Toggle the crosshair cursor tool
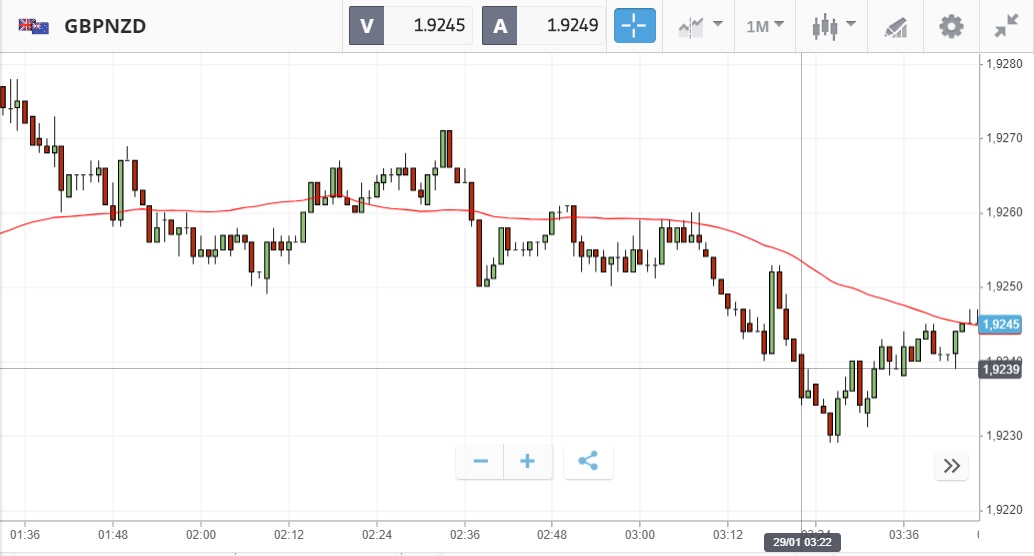1034x556 pixels. pos(635,26)
